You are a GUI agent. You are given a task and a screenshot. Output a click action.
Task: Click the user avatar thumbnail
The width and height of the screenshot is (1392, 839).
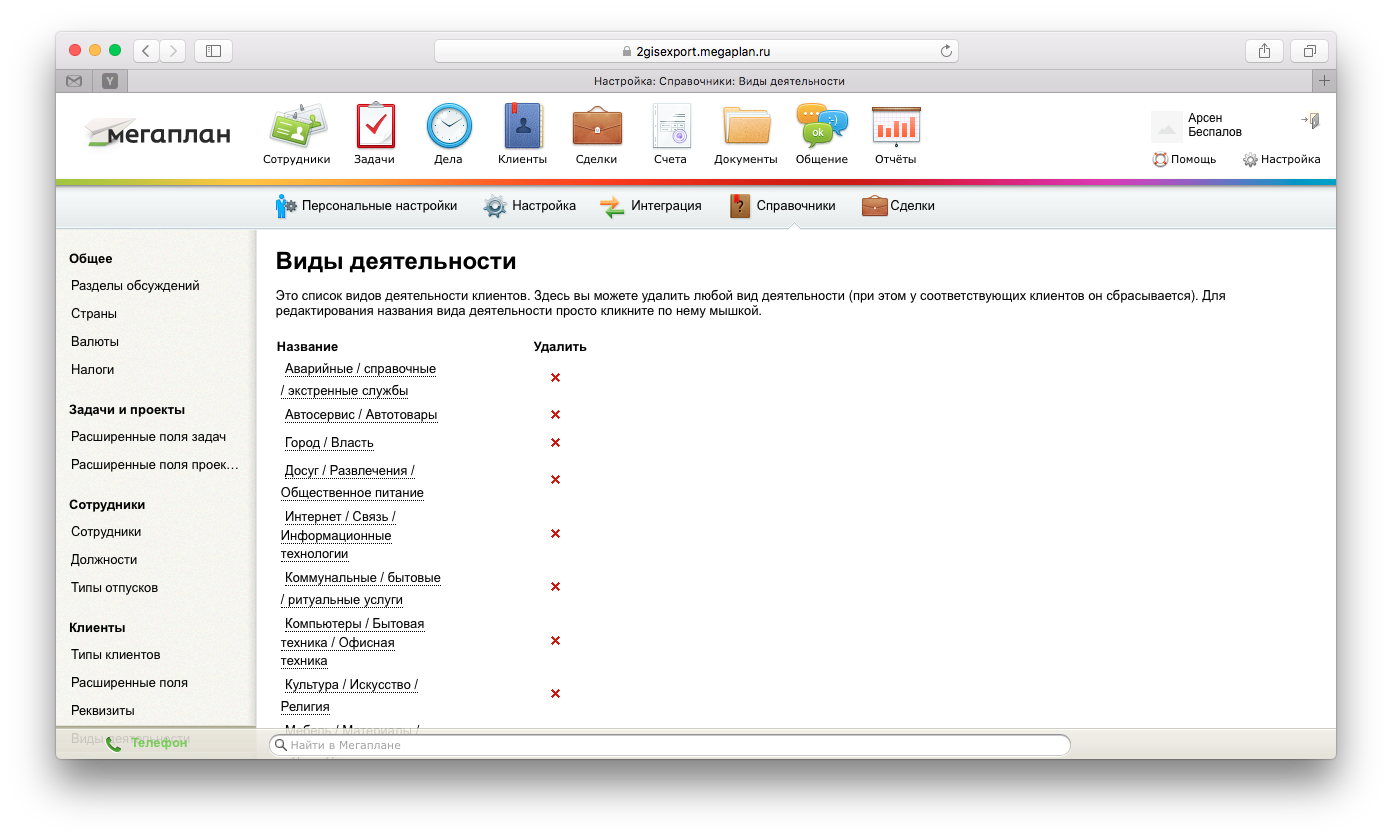(x=1167, y=127)
